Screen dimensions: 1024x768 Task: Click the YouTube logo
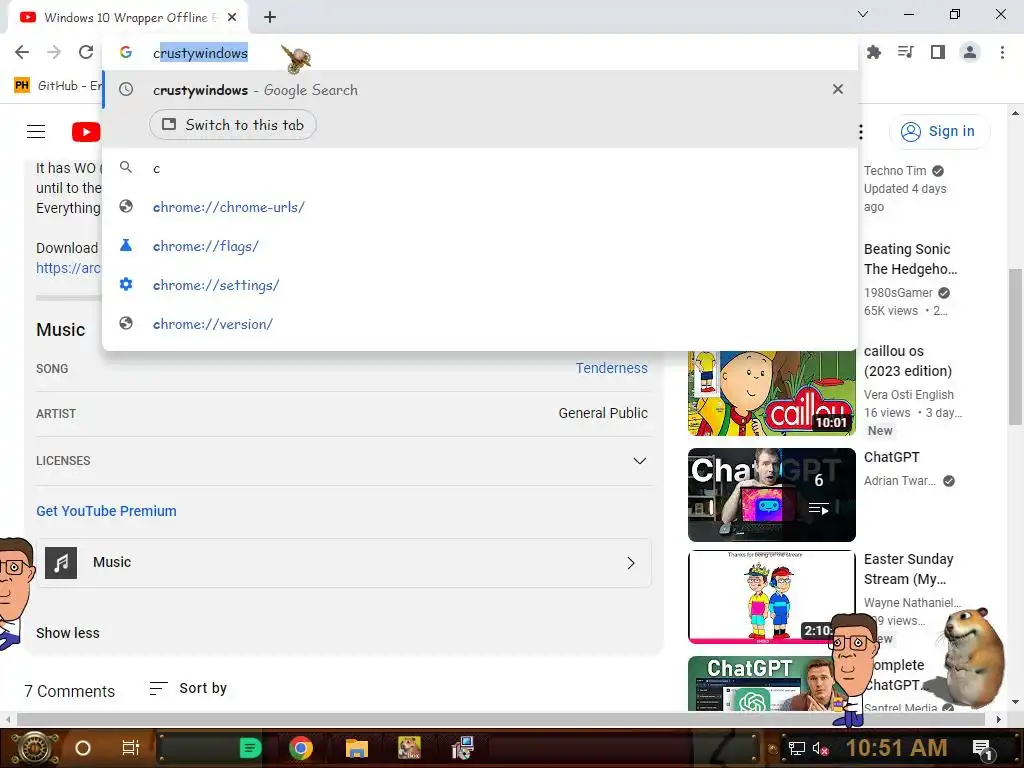pos(86,132)
